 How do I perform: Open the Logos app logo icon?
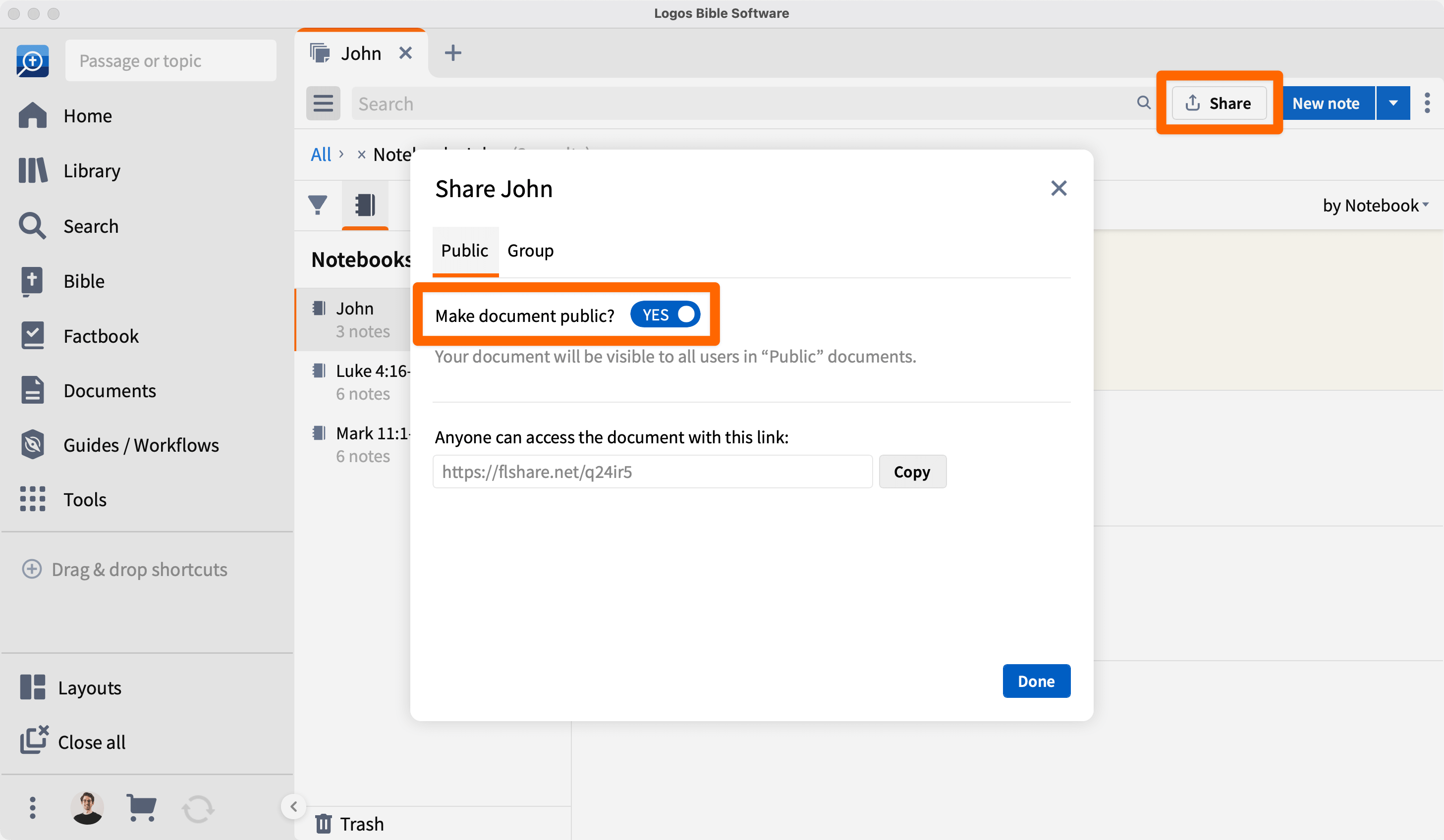(x=33, y=61)
